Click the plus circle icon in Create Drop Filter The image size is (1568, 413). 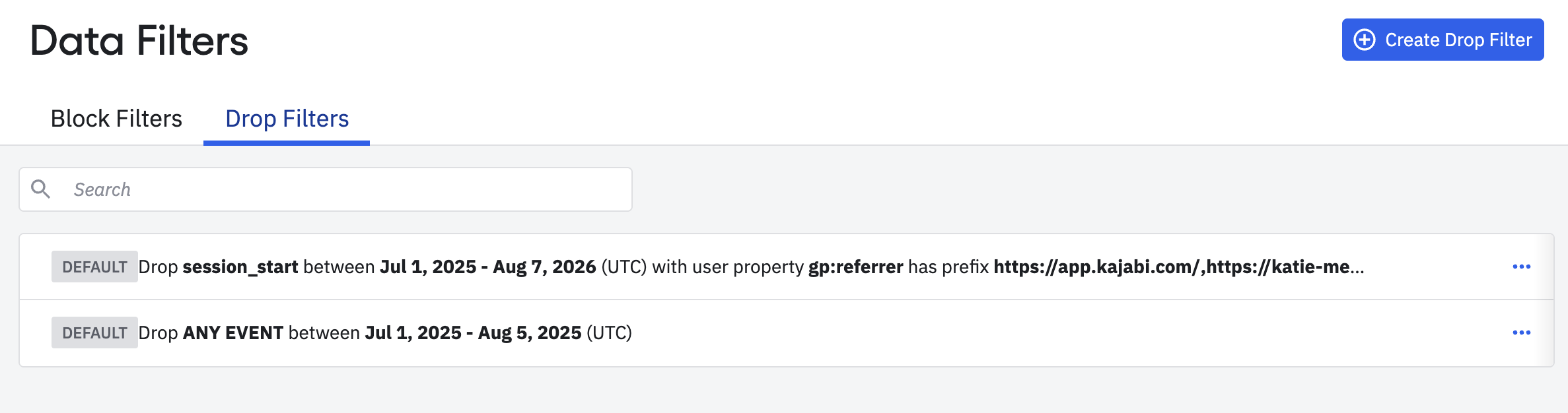click(x=1365, y=40)
